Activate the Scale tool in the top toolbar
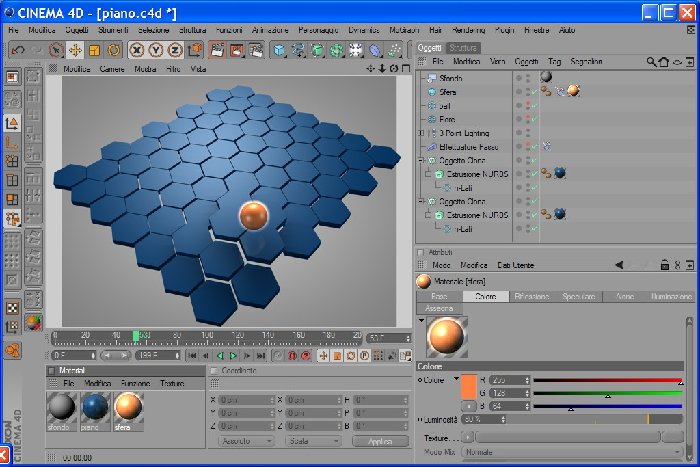 click(x=94, y=50)
